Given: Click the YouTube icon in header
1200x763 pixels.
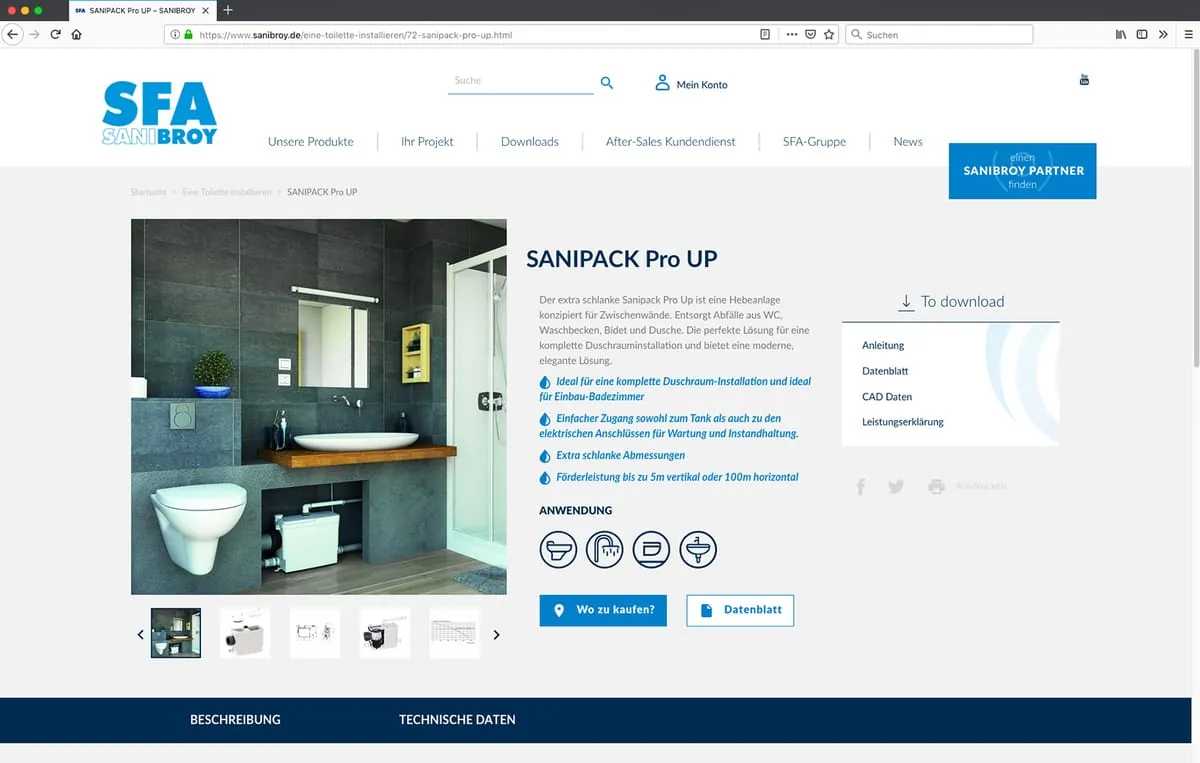Looking at the screenshot, I should 1084,80.
